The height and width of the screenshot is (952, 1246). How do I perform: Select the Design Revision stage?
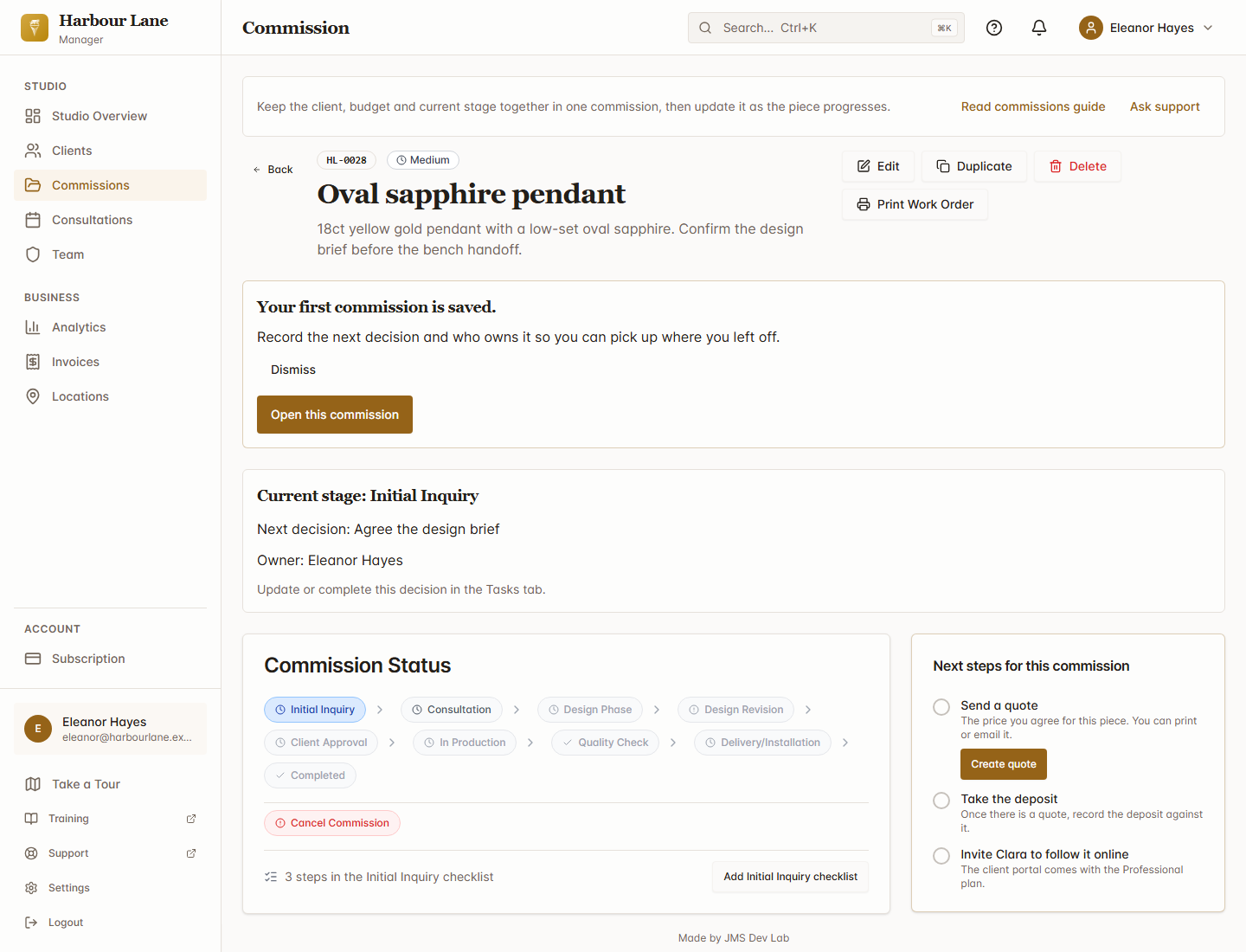pos(735,710)
